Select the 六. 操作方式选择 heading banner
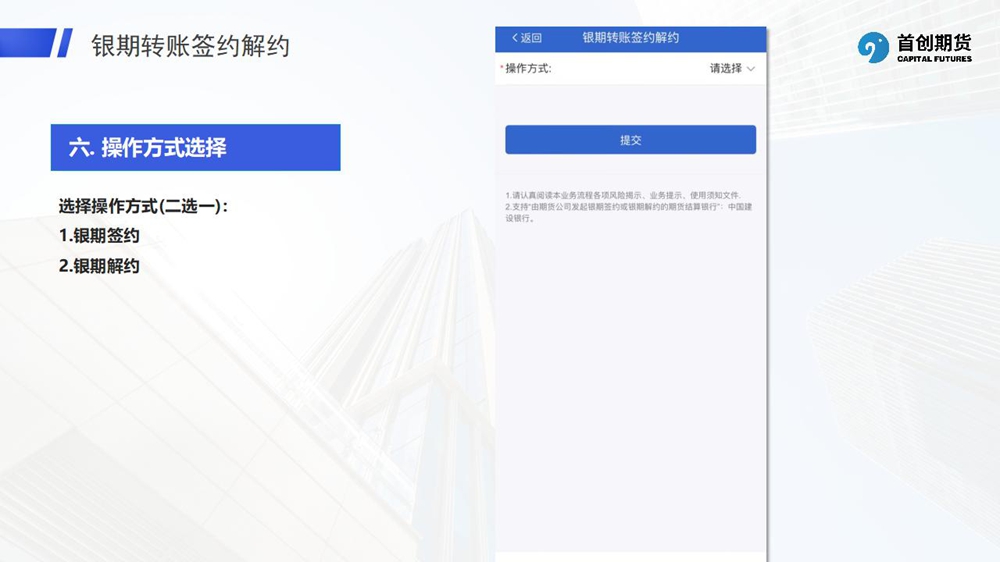 [x=196, y=148]
